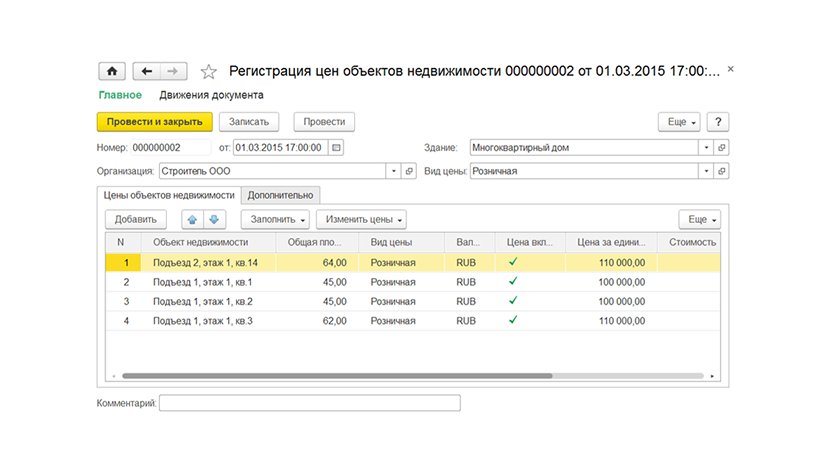The image size is (830, 469).
Task: Open the Заполнить dropdown
Action: point(275,219)
